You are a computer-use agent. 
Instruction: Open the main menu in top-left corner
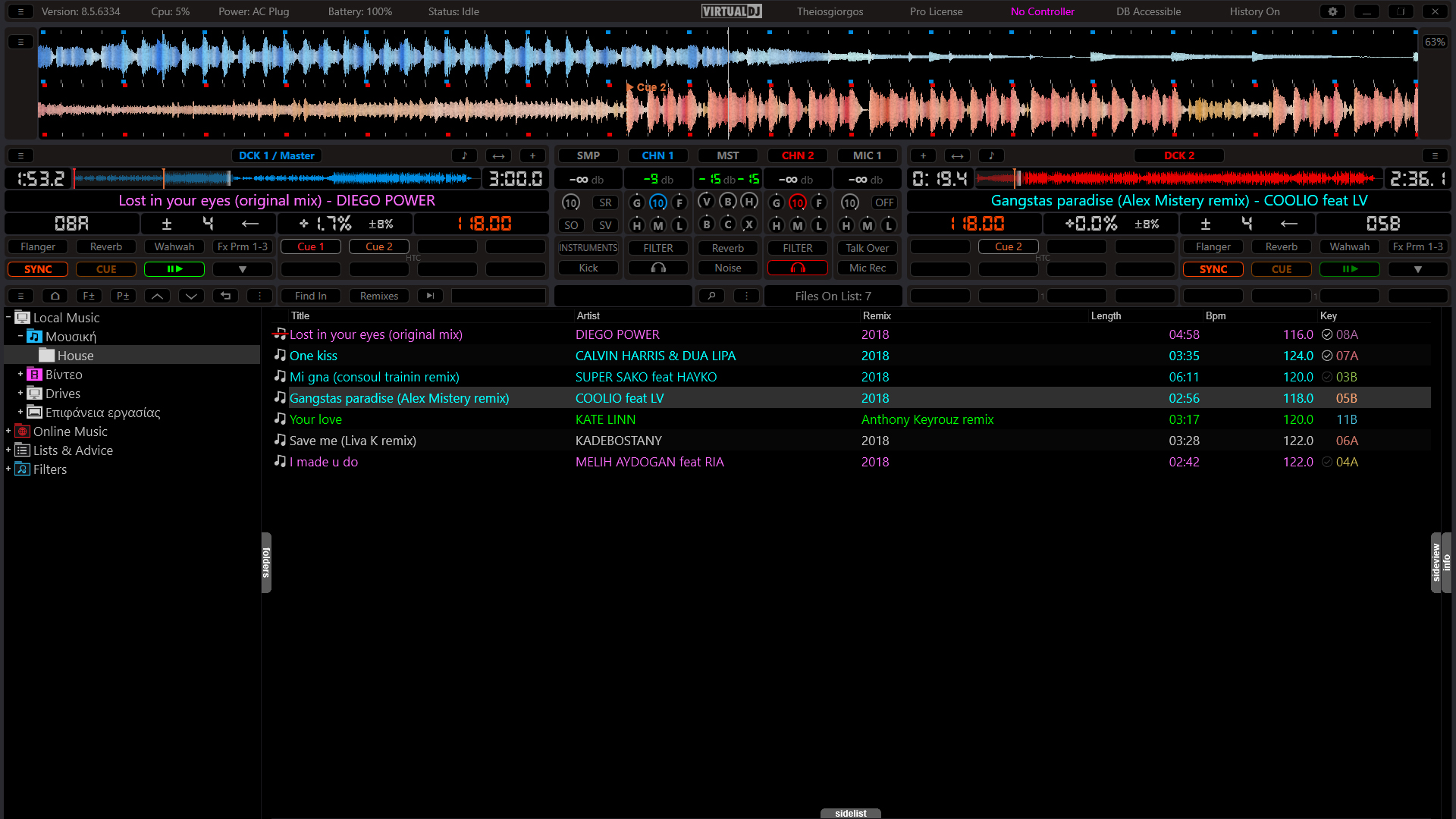click(20, 11)
